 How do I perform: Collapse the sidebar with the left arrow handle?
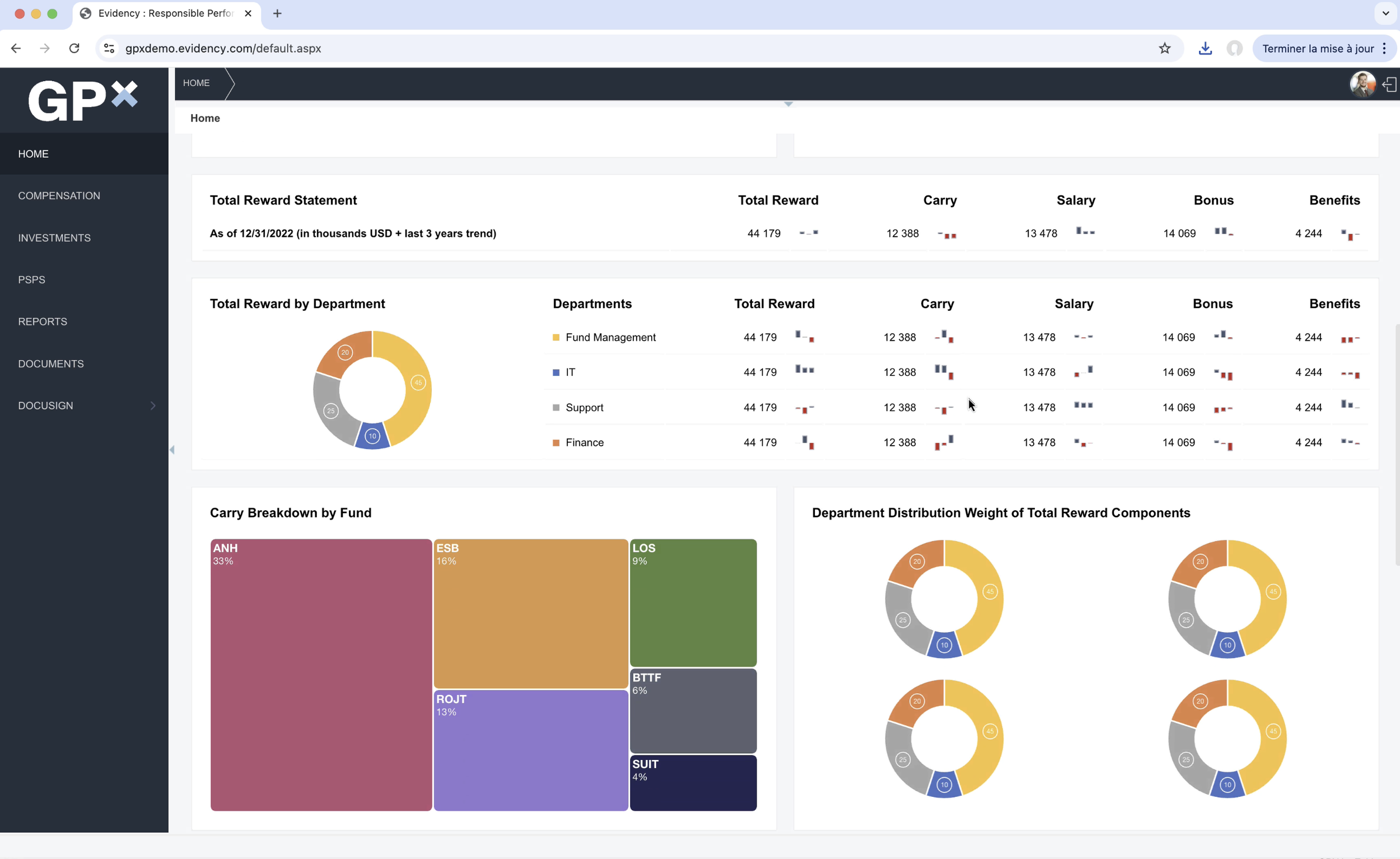coord(171,450)
